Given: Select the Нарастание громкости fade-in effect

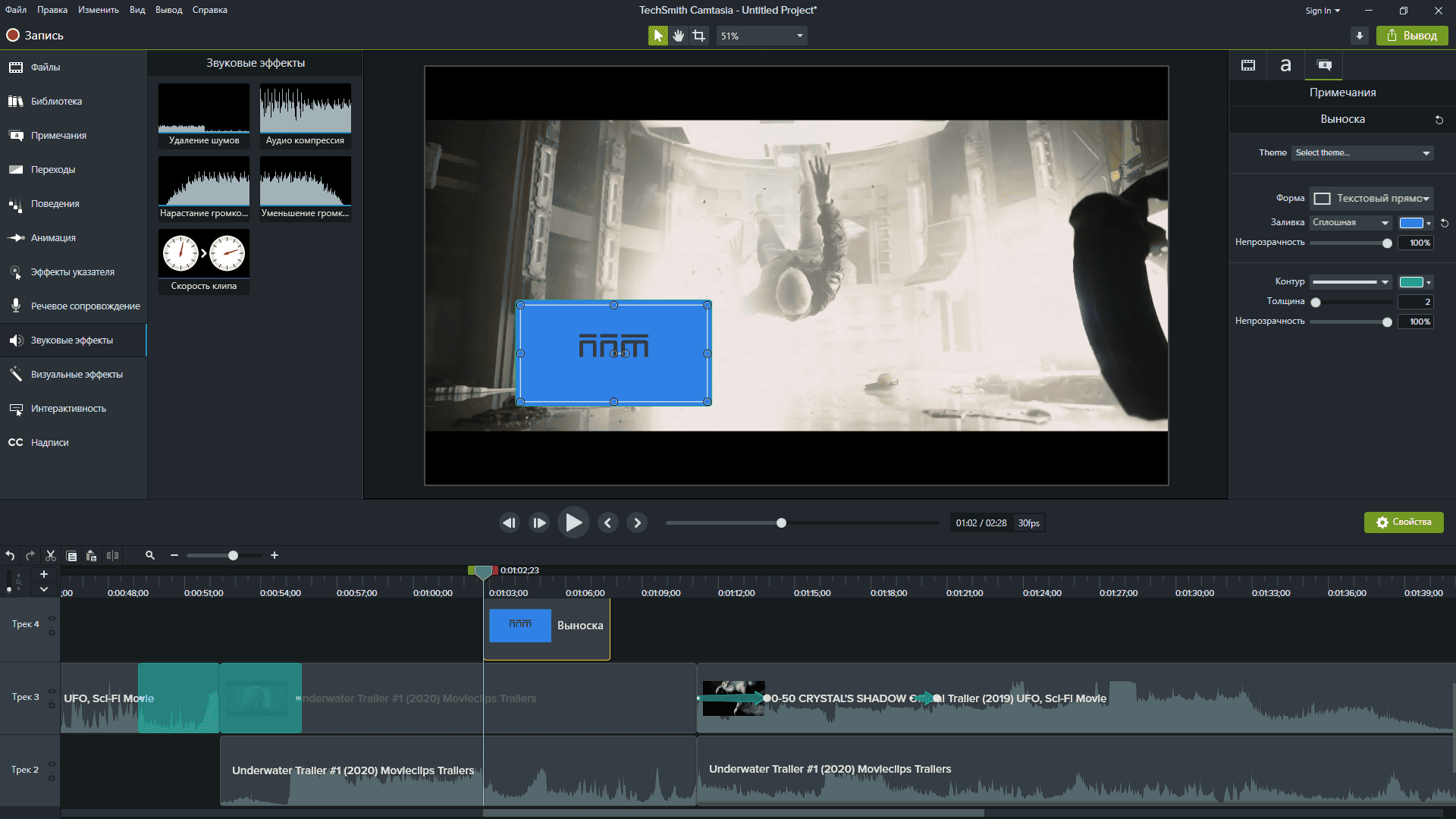Looking at the screenshot, I should pyautogui.click(x=204, y=188).
